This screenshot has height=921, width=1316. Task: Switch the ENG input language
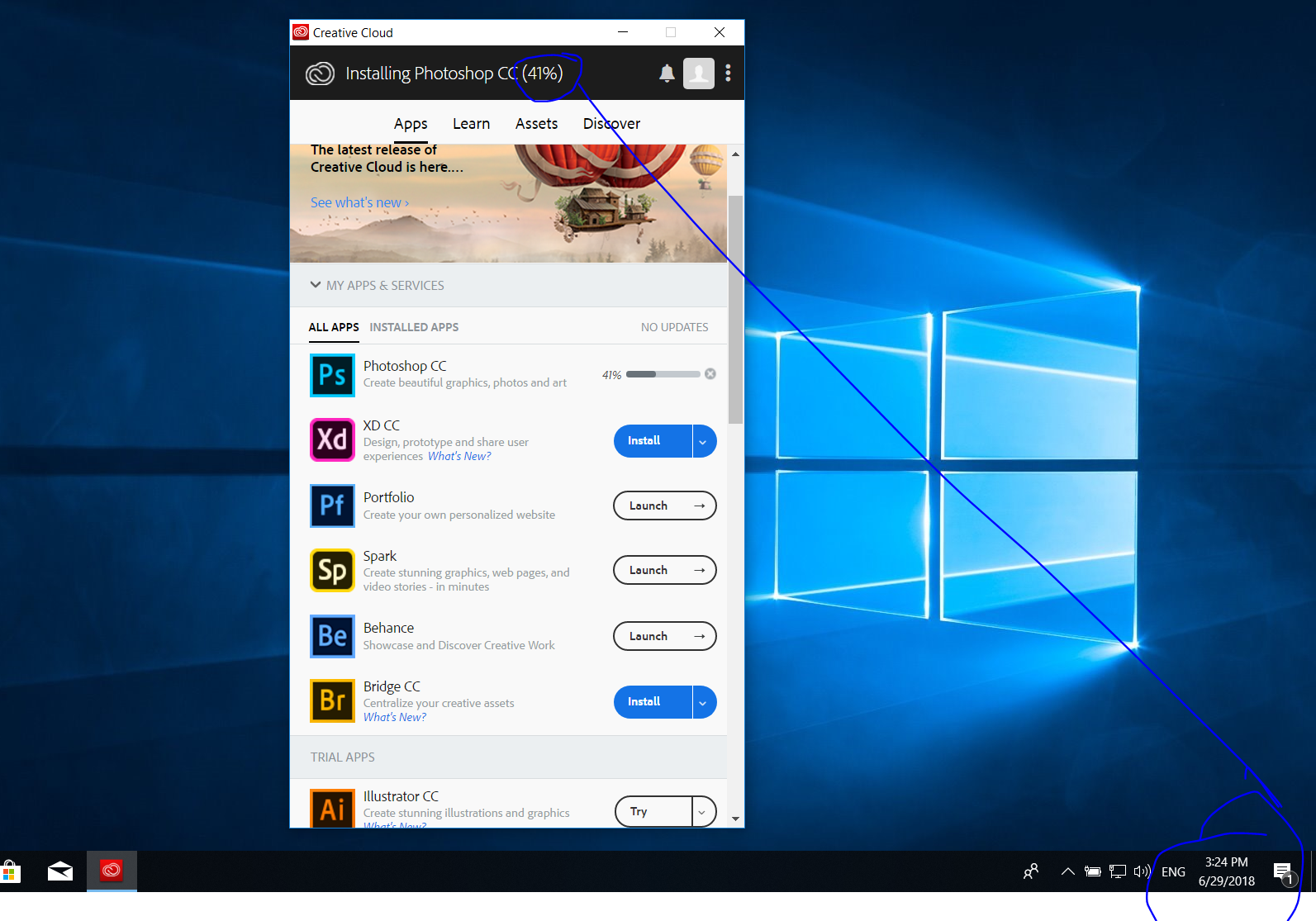[x=1173, y=872]
